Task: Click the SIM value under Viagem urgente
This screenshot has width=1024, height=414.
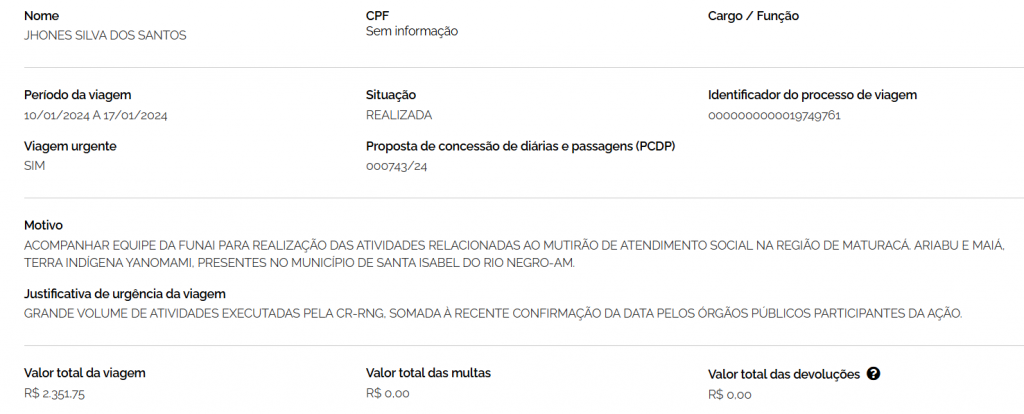Action: click(x=35, y=165)
